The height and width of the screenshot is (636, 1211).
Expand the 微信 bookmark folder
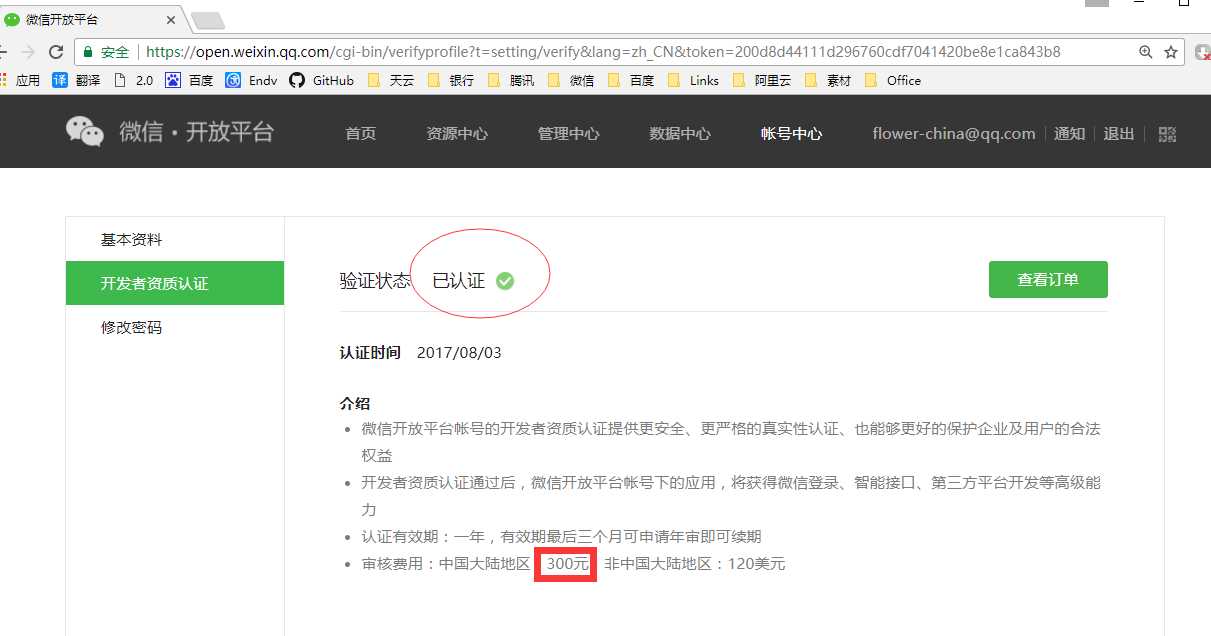click(570, 80)
